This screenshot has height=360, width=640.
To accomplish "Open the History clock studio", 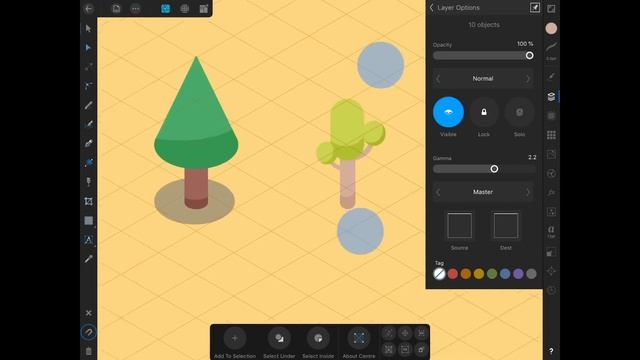I will tap(551, 290).
